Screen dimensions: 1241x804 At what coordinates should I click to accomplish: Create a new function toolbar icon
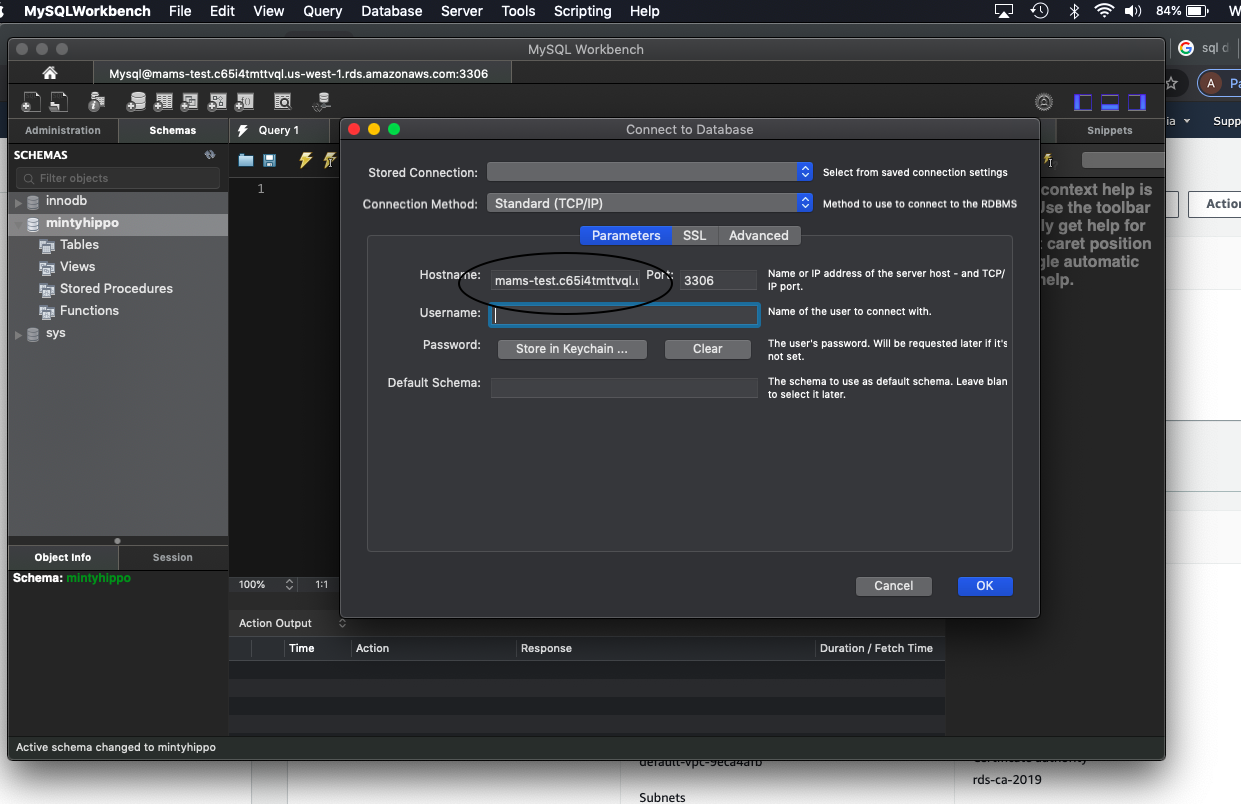(x=244, y=101)
